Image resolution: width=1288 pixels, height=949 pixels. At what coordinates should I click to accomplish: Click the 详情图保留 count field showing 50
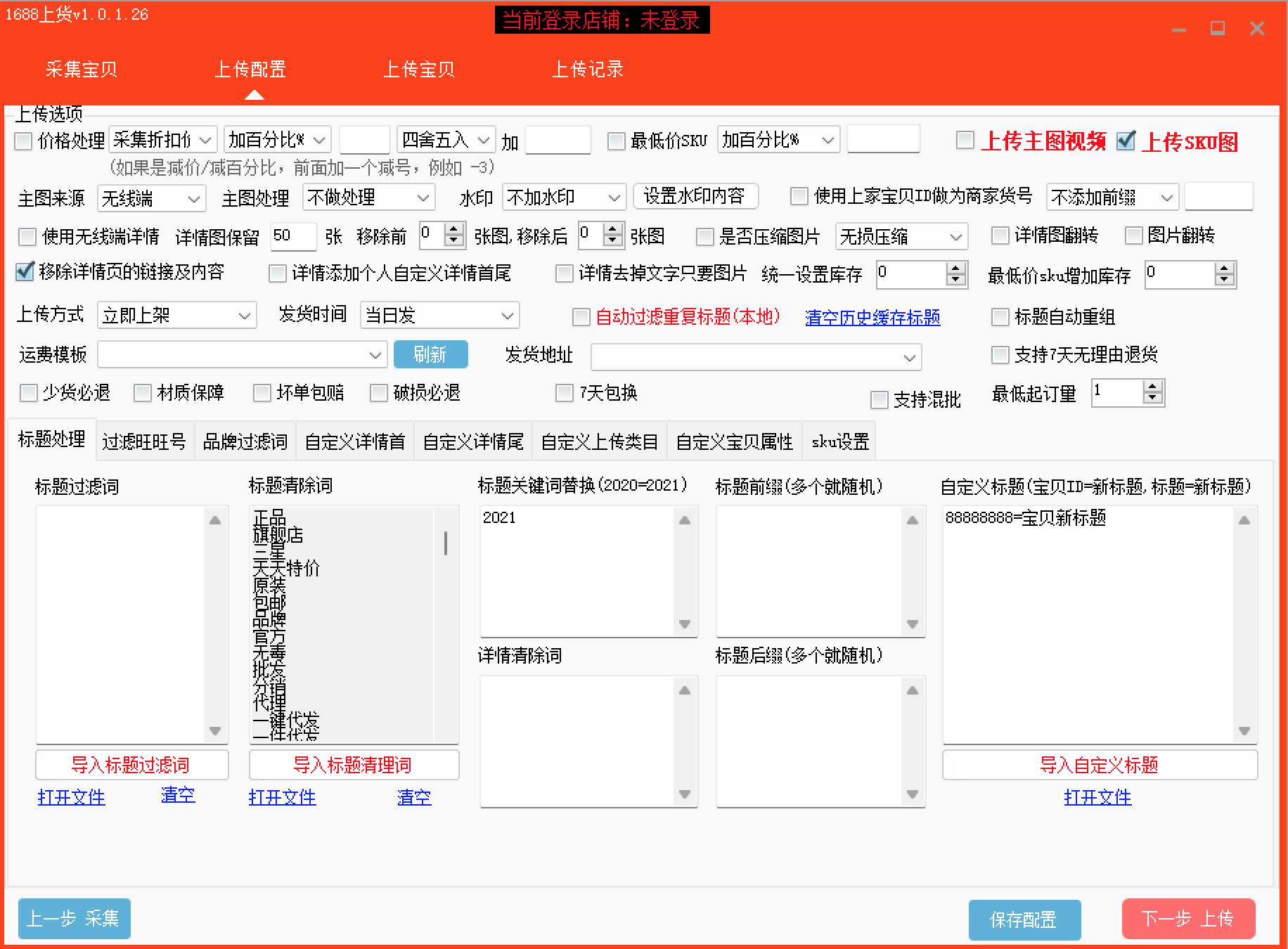pyautogui.click(x=293, y=237)
